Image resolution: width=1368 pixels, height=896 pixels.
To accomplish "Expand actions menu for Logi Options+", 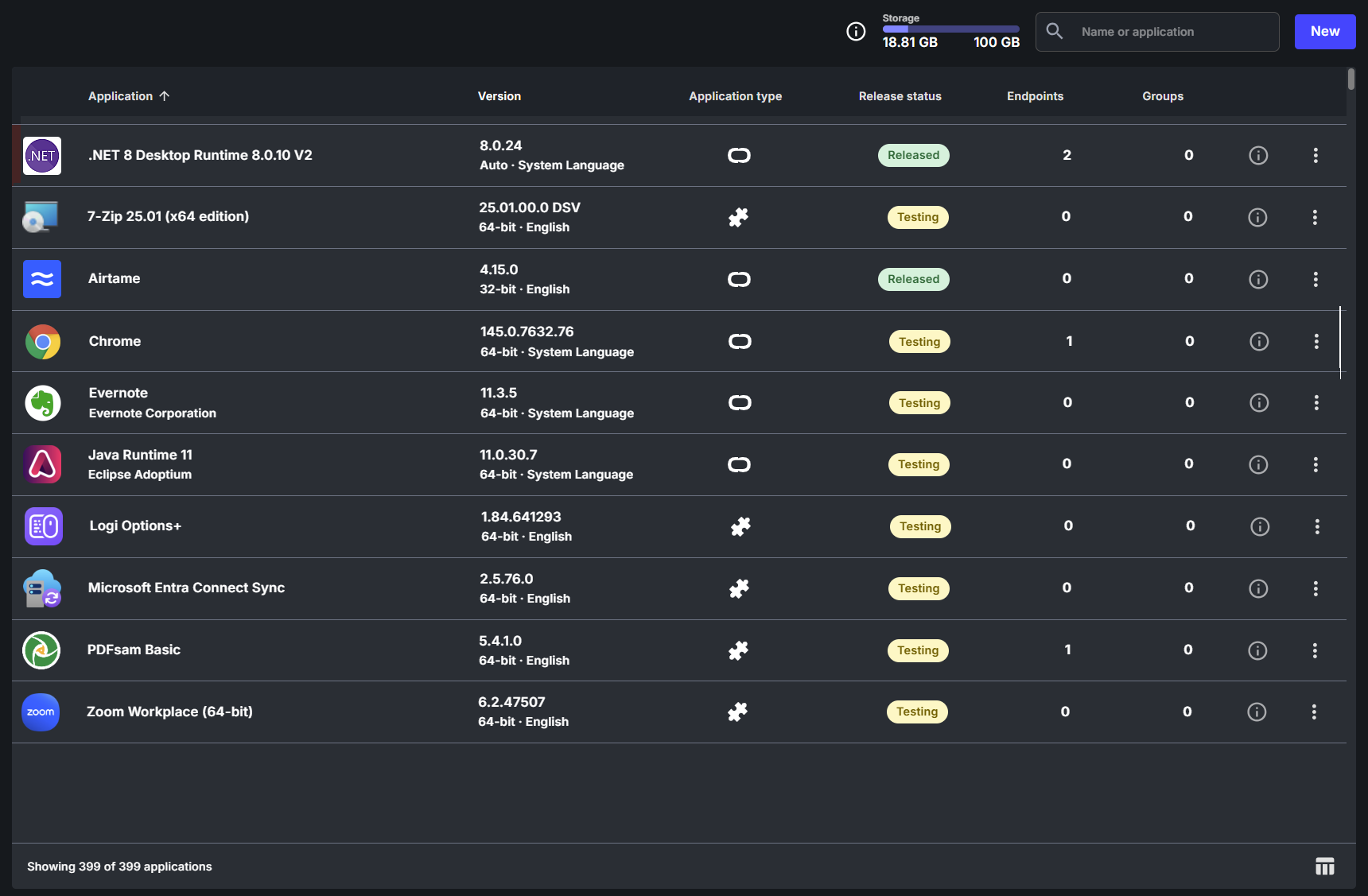I will click(1317, 526).
